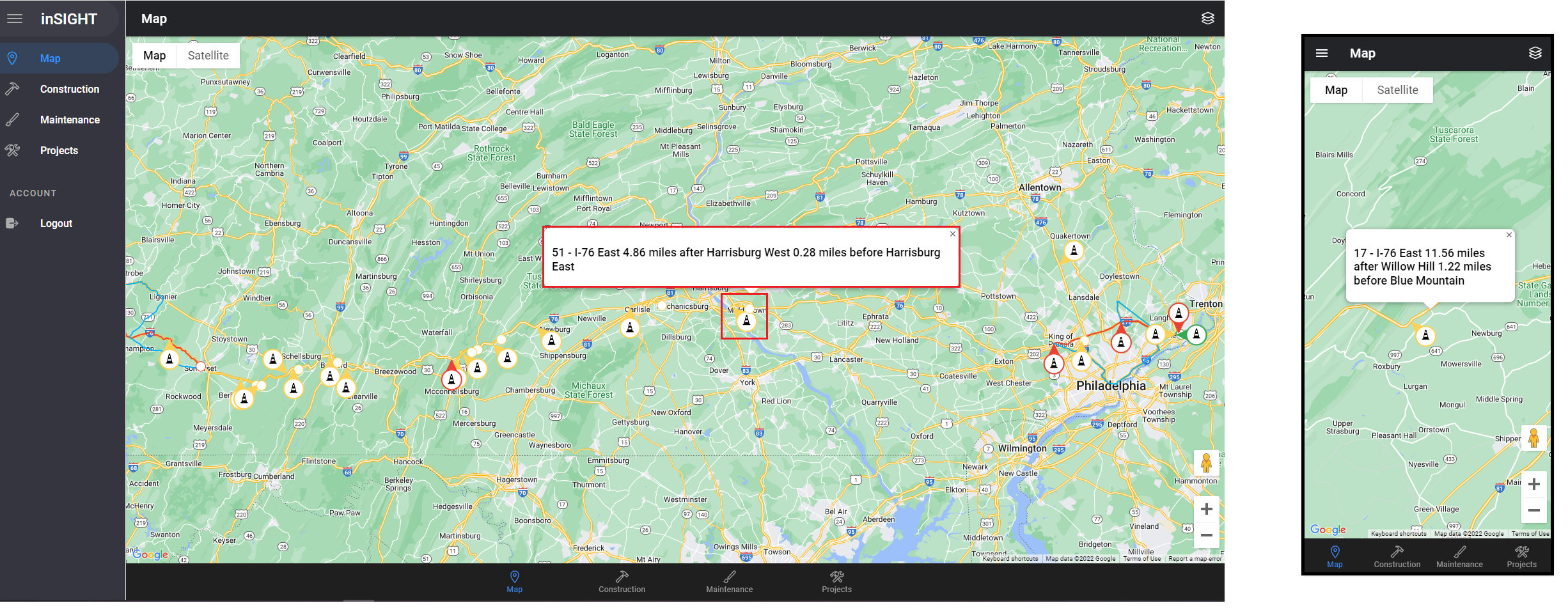The image size is (1568, 610).
Task: Open Terms of Use on desktop map
Action: click(x=1142, y=559)
